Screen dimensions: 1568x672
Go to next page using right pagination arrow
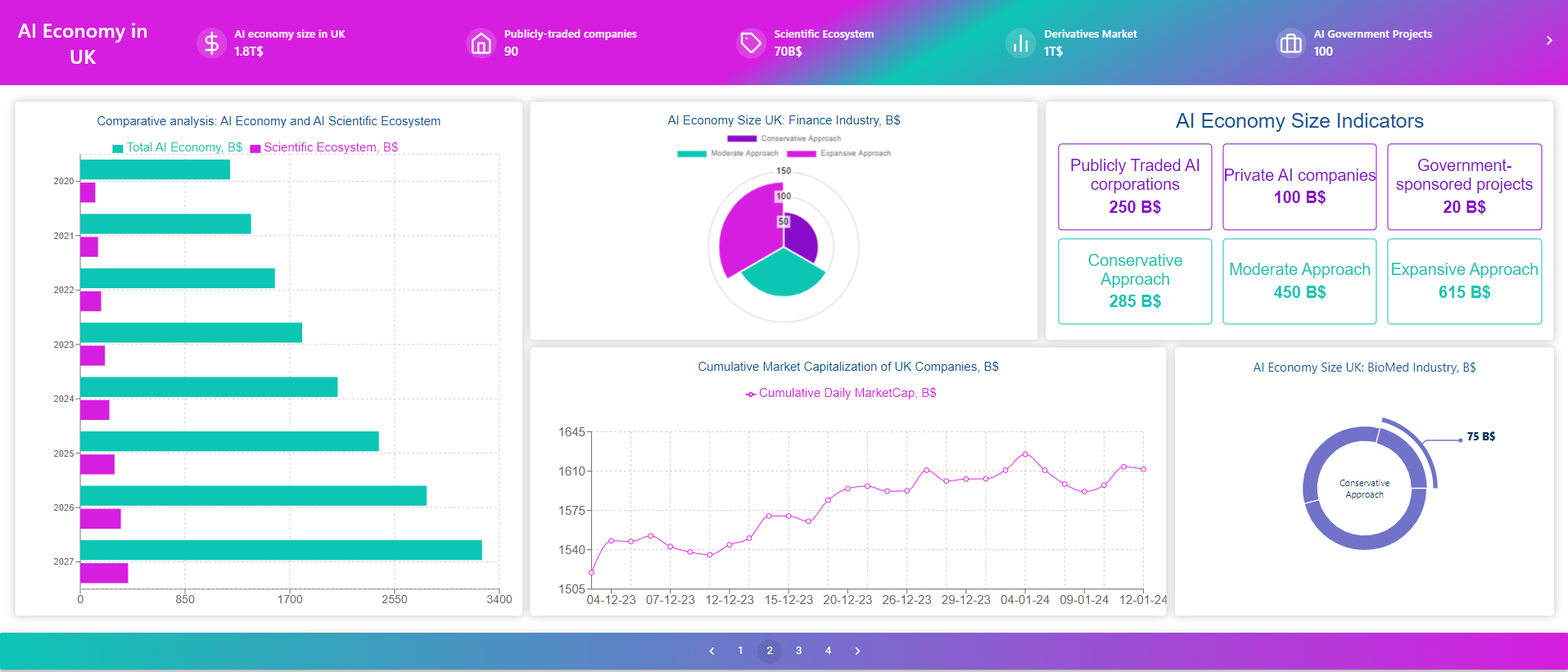pyautogui.click(x=857, y=651)
